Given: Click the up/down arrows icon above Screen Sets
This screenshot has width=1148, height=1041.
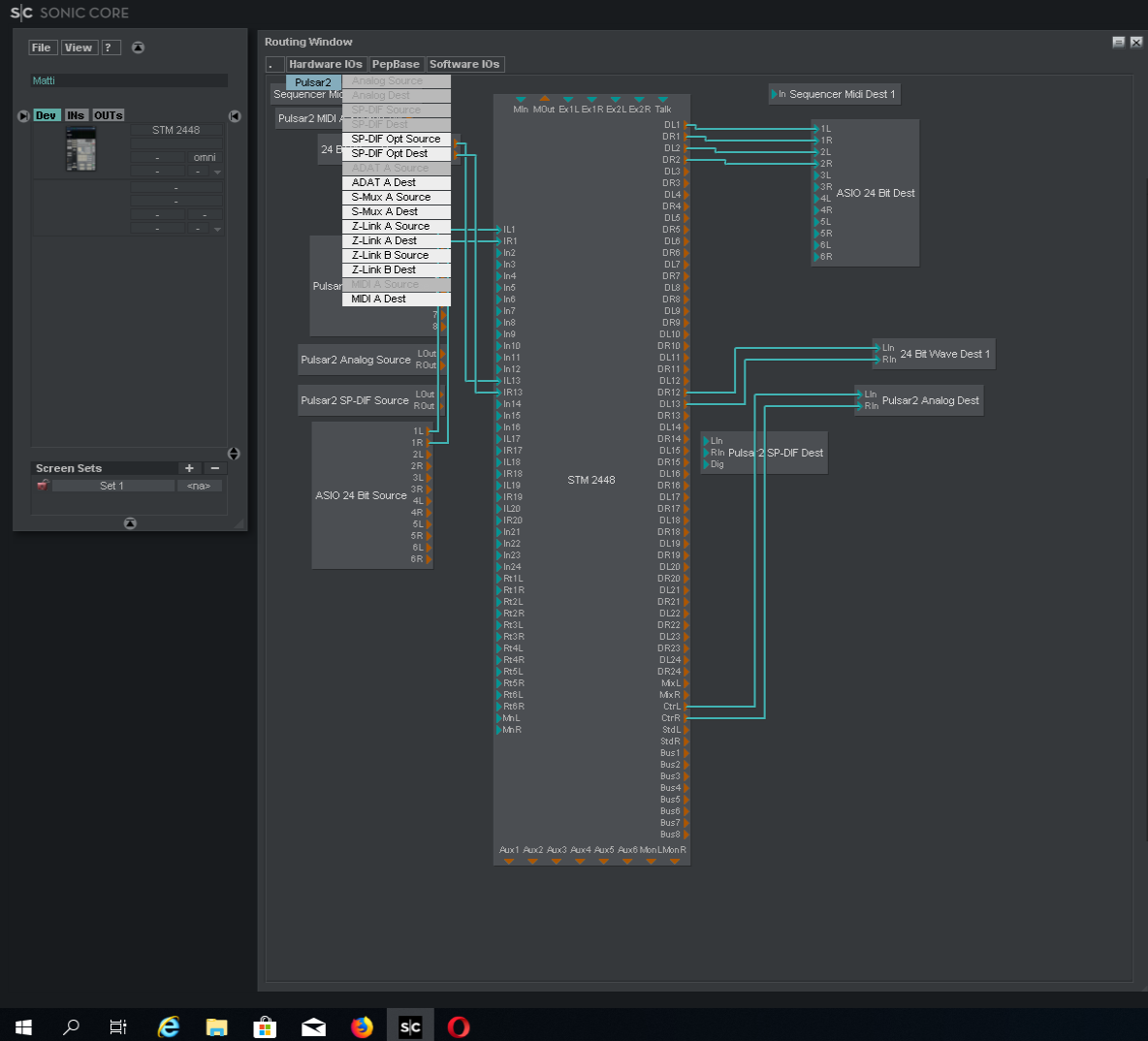Looking at the screenshot, I should pyautogui.click(x=234, y=454).
